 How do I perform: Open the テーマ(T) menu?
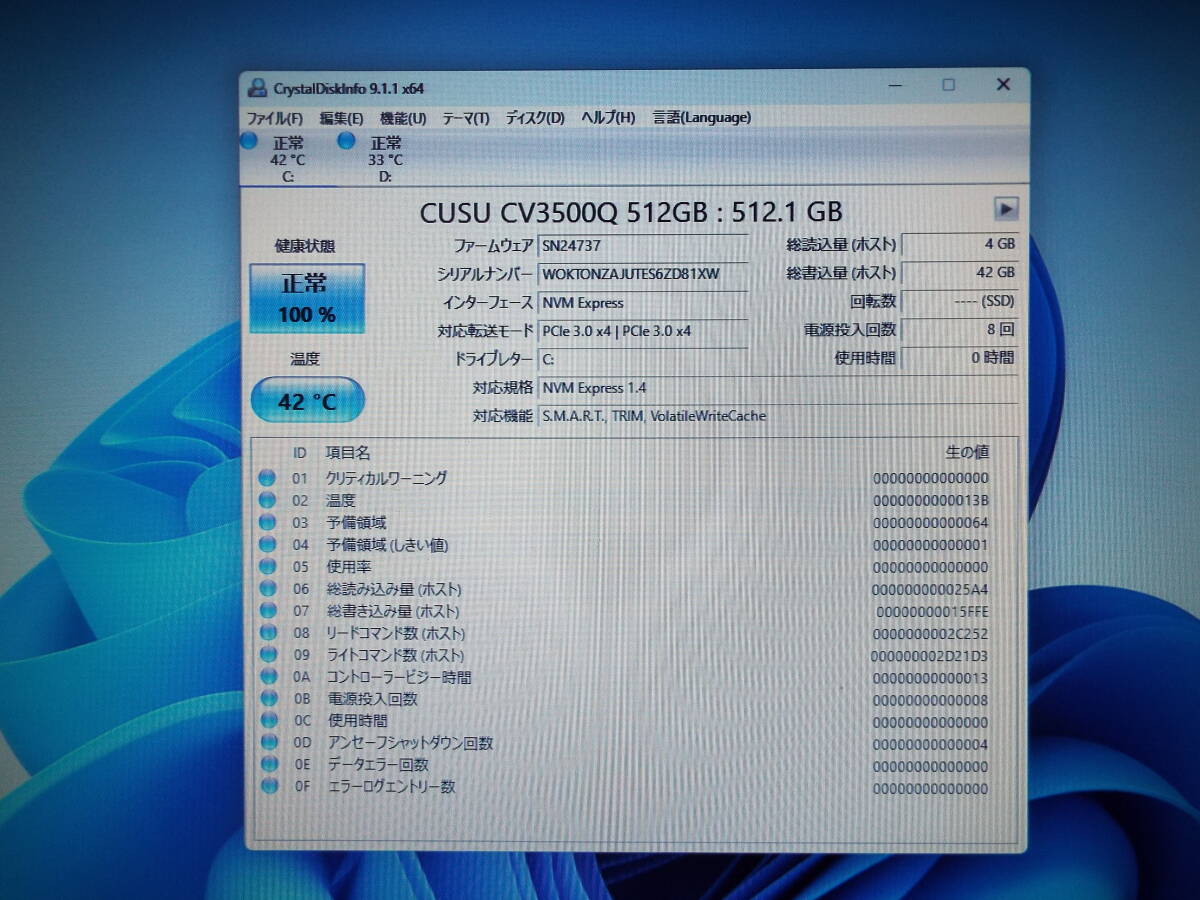click(x=466, y=118)
